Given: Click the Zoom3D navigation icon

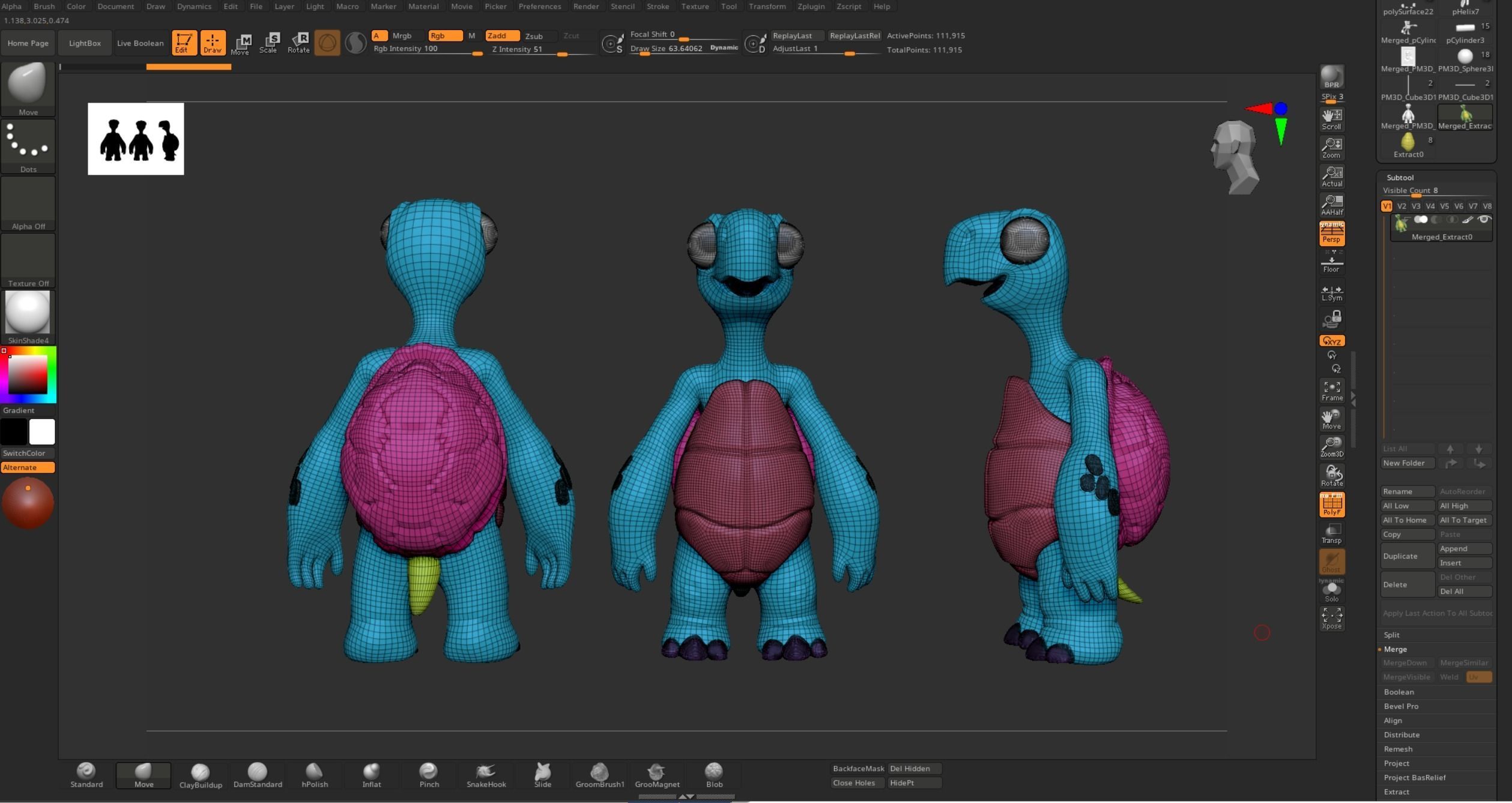Looking at the screenshot, I should tap(1331, 447).
